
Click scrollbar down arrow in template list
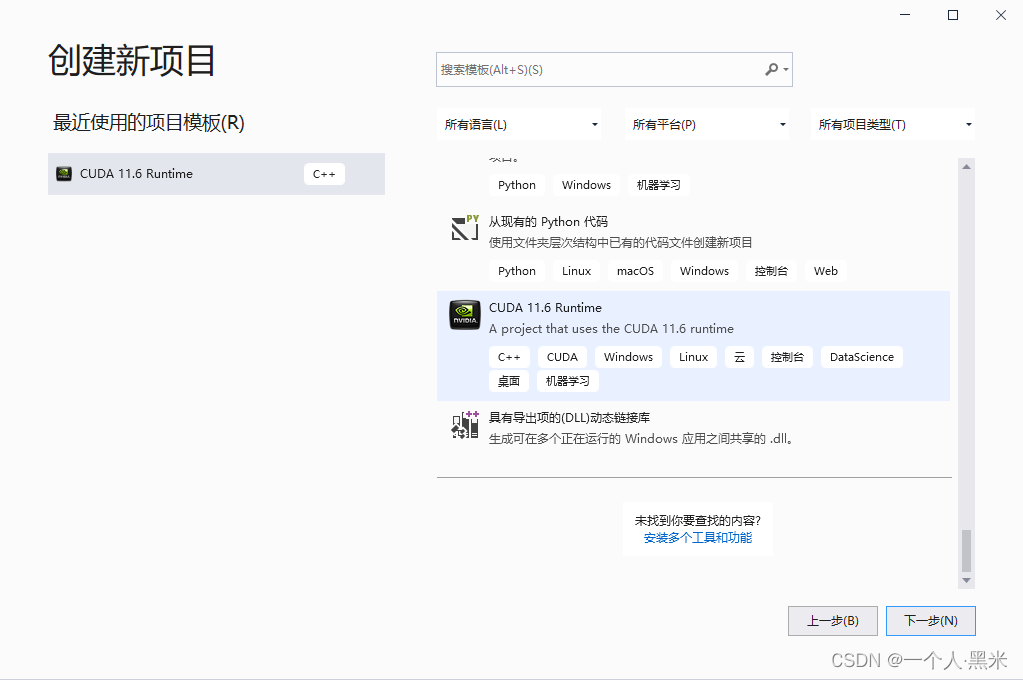pos(966,580)
